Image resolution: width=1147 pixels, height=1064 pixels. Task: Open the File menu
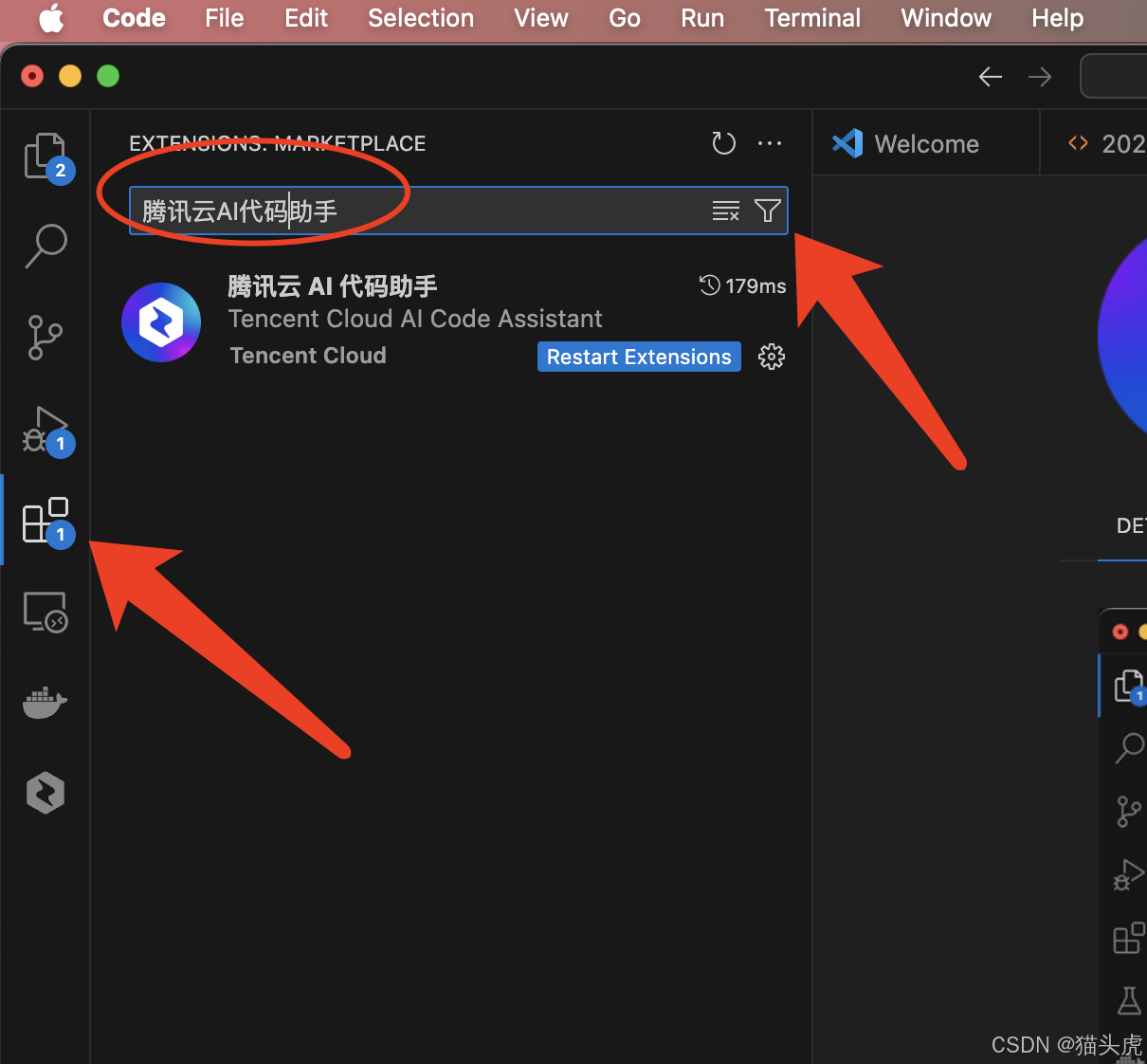[x=225, y=18]
